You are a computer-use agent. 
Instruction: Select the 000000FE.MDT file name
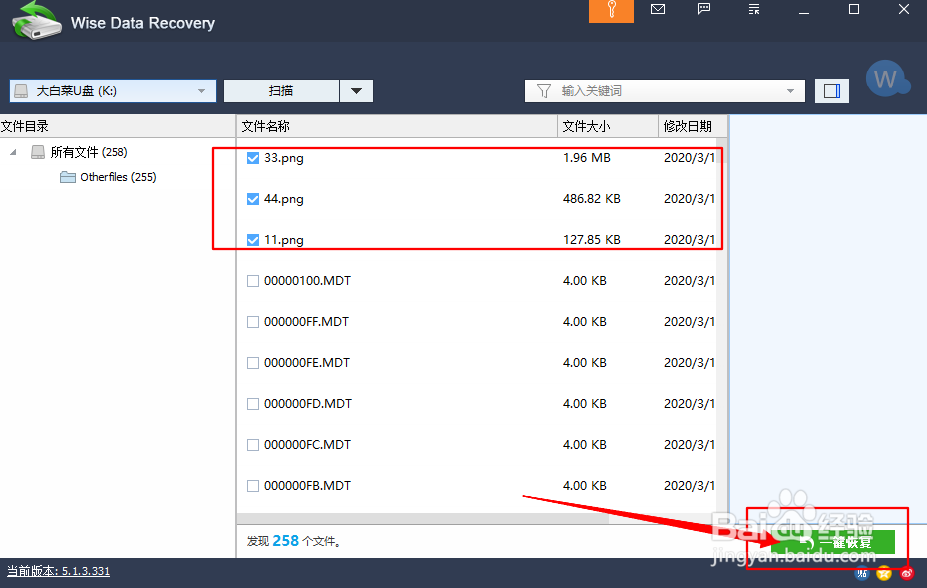[x=307, y=363]
